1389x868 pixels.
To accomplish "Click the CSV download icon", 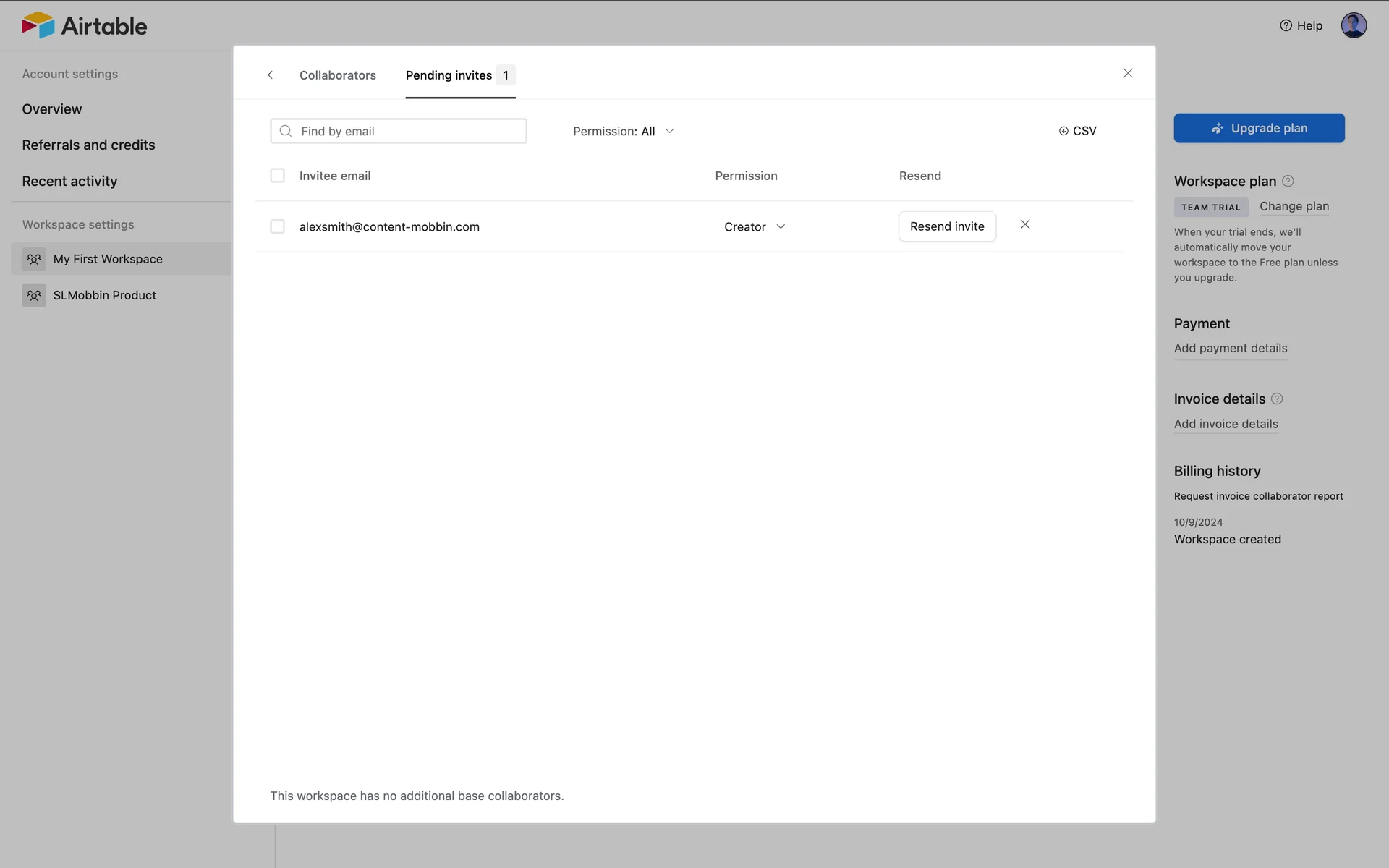I will tap(1063, 131).
